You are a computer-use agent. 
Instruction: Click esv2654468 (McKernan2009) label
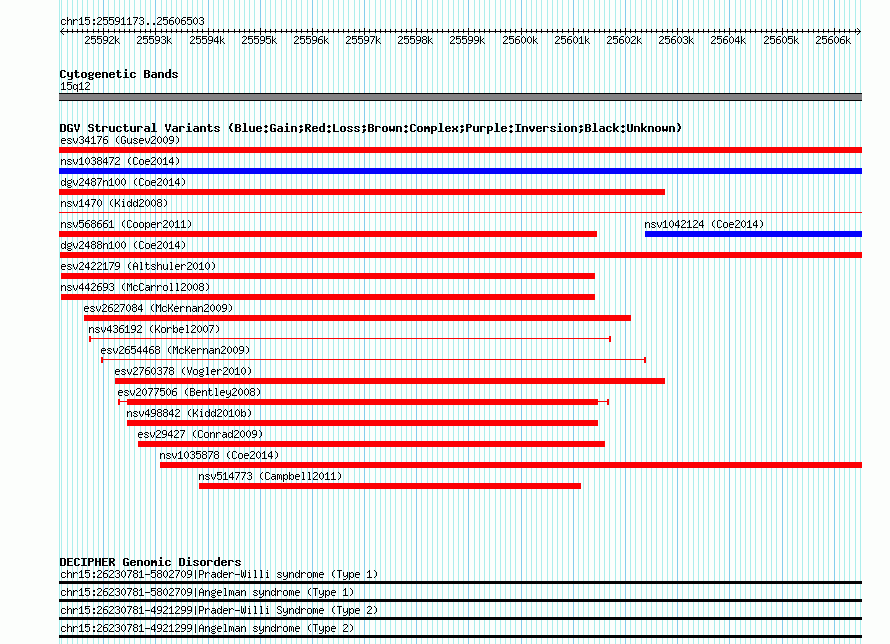(175, 350)
